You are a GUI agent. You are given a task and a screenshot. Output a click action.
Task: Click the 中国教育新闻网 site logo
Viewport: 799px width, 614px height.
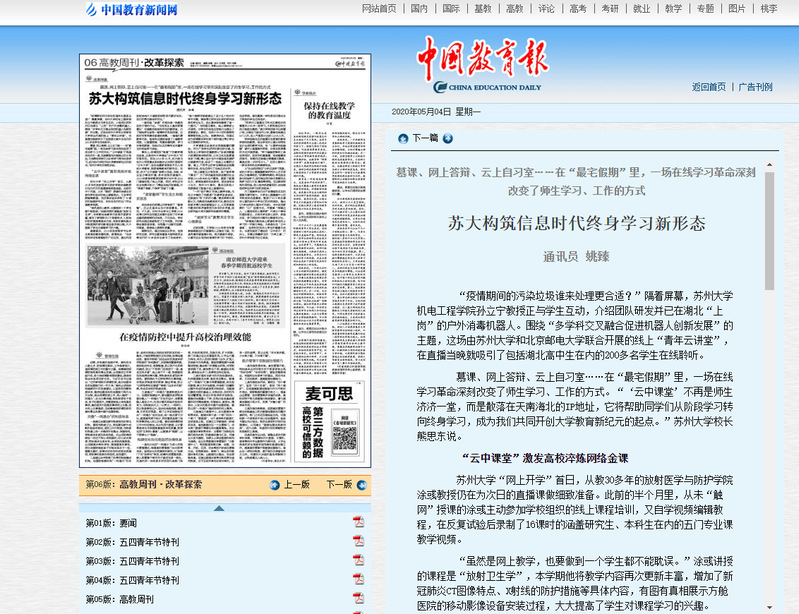tap(130, 11)
